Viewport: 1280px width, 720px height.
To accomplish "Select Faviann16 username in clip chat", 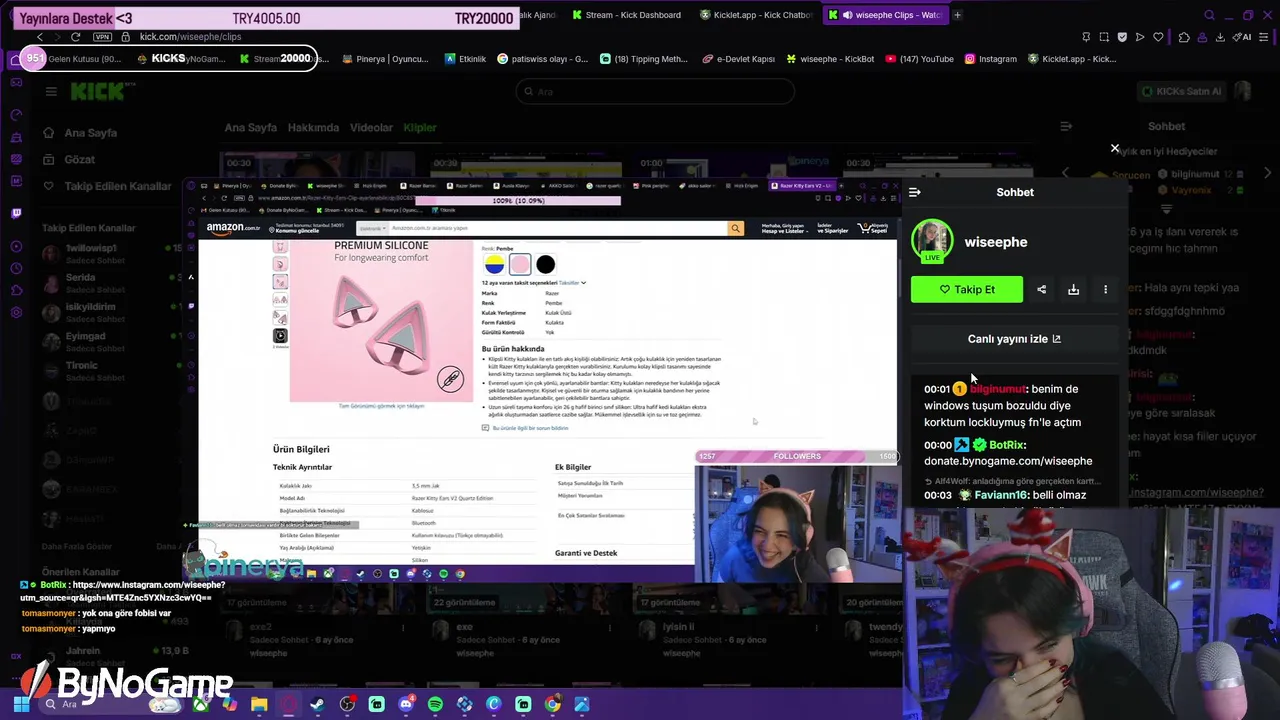I will (x=1001, y=495).
